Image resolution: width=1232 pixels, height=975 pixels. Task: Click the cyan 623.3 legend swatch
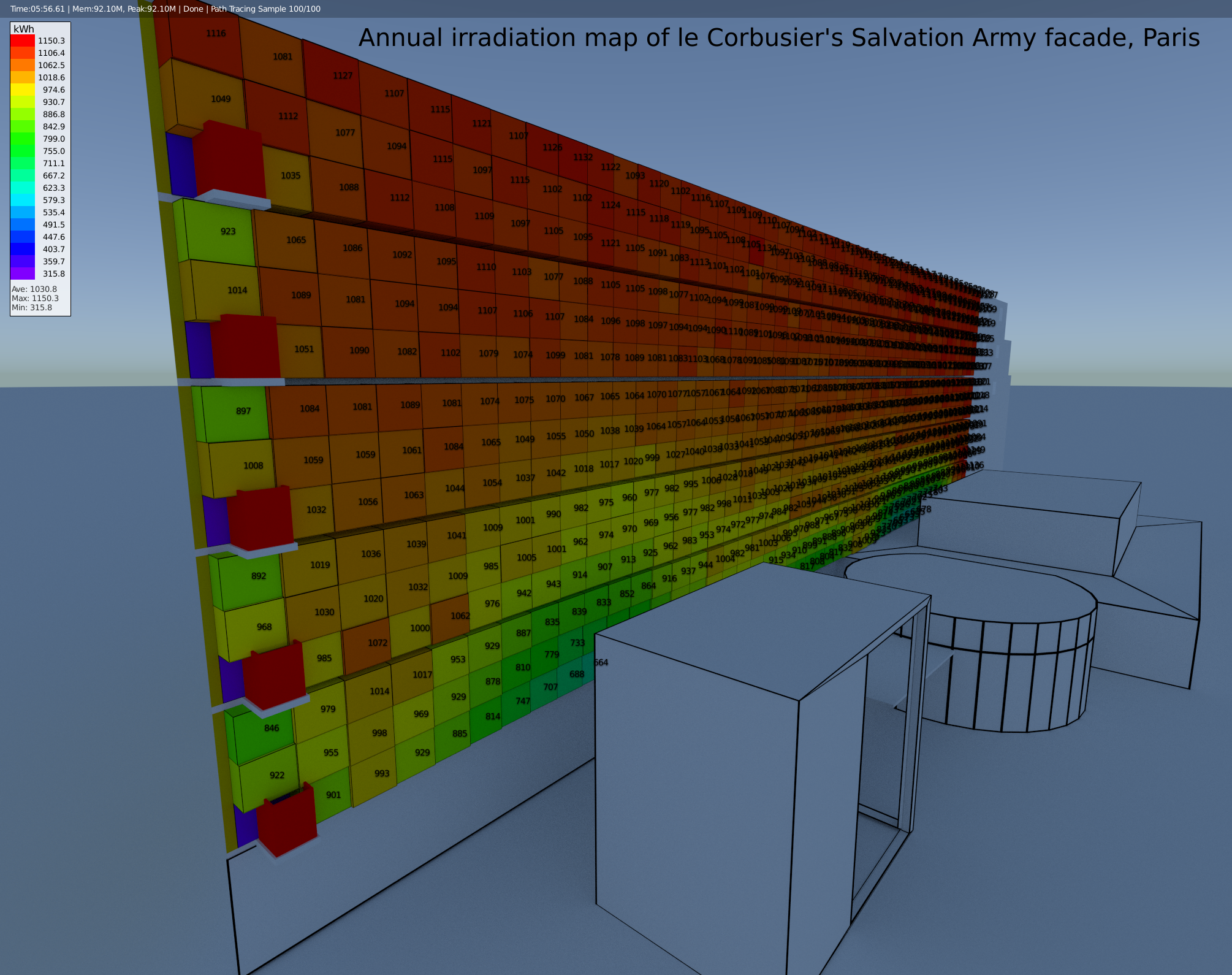click(23, 188)
